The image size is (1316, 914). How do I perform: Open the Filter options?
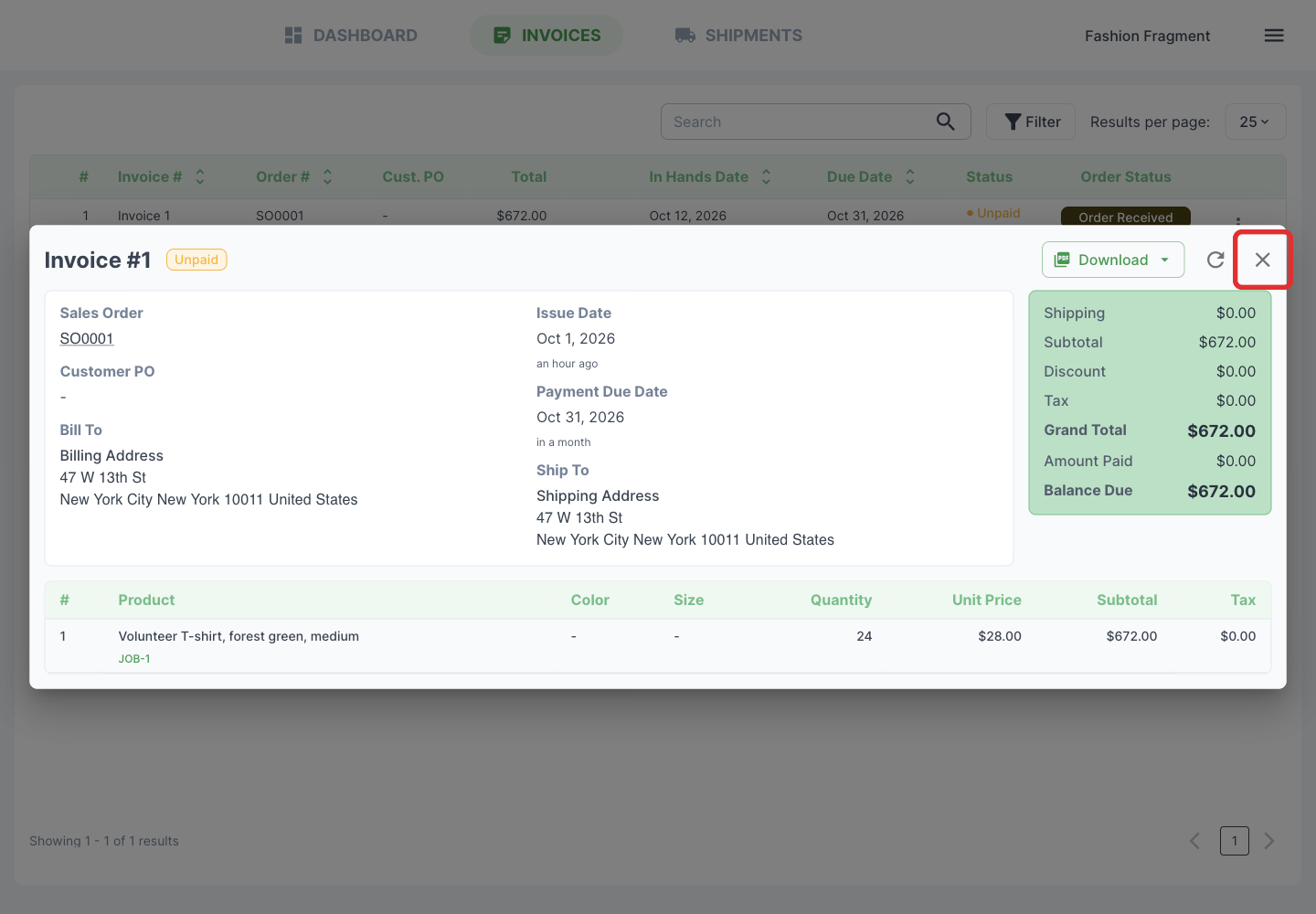tap(1031, 122)
